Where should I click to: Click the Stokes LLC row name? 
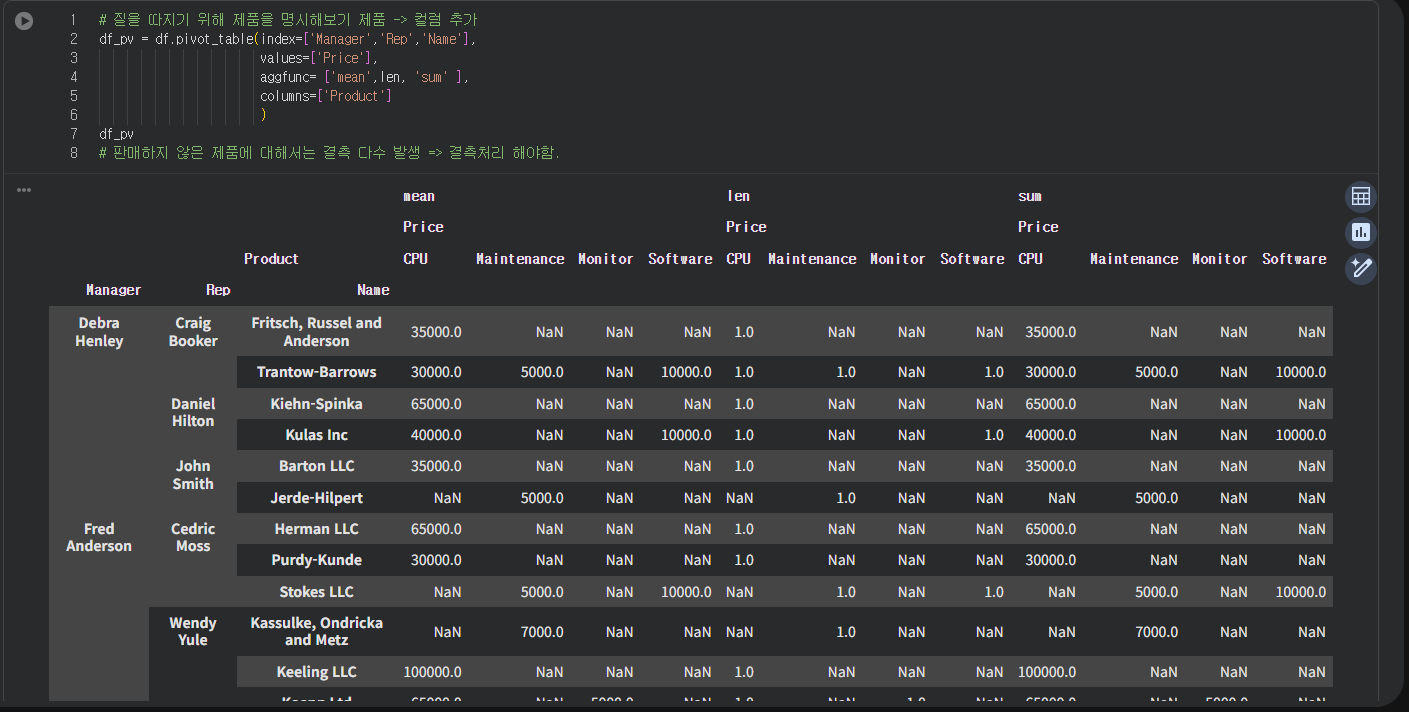click(x=317, y=592)
